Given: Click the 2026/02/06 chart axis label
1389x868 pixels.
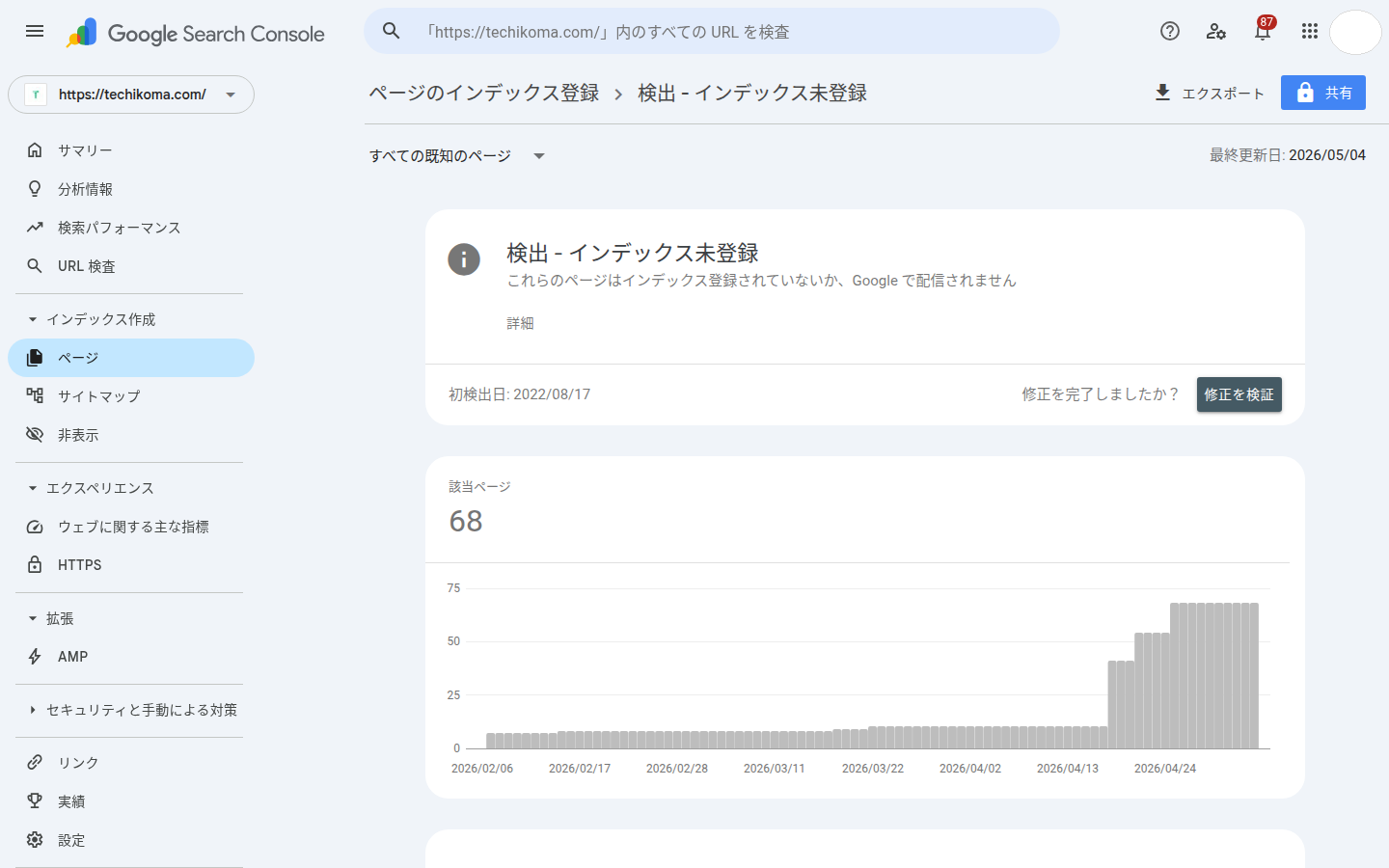Looking at the screenshot, I should pyautogui.click(x=482, y=769).
